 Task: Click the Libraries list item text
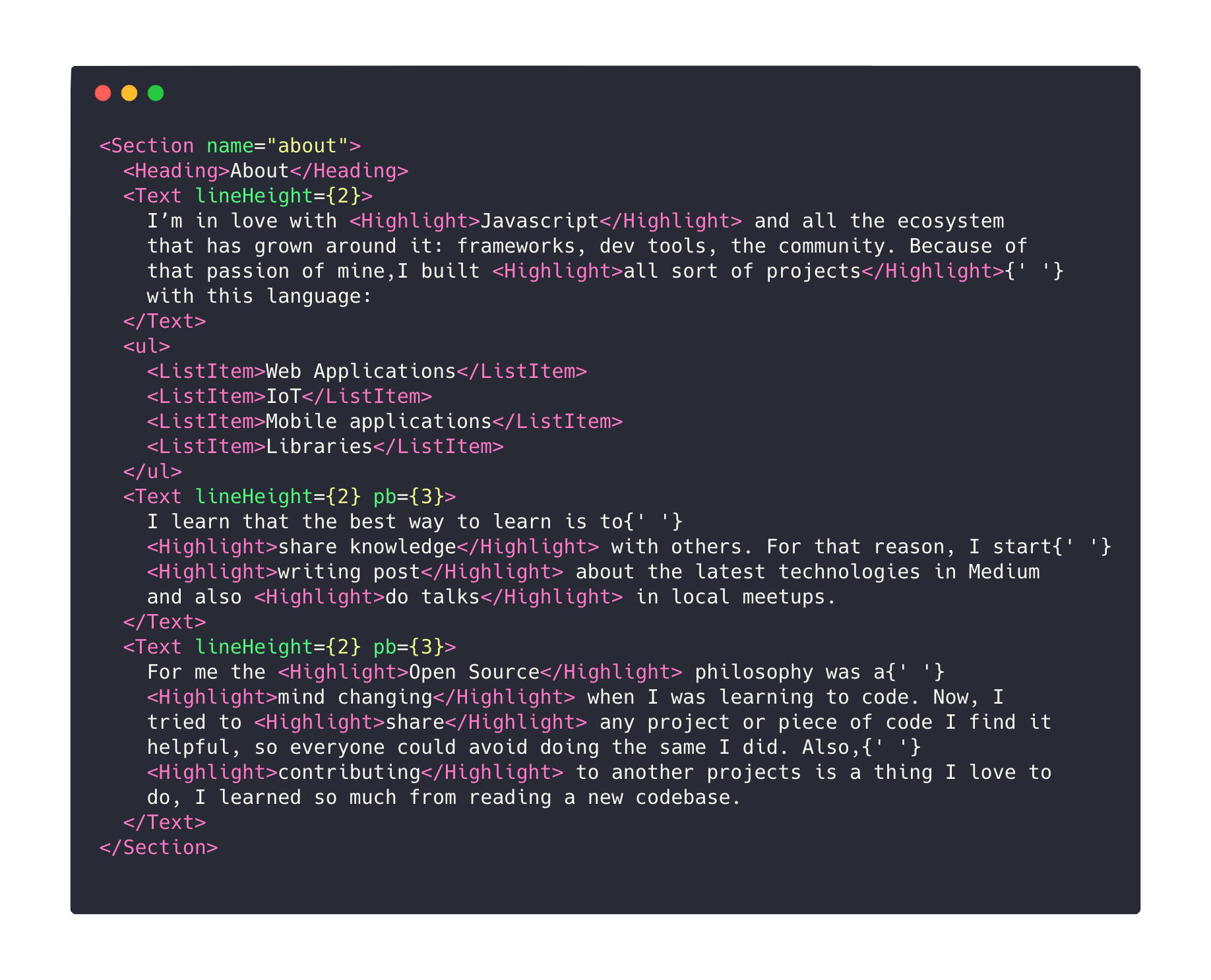319,446
